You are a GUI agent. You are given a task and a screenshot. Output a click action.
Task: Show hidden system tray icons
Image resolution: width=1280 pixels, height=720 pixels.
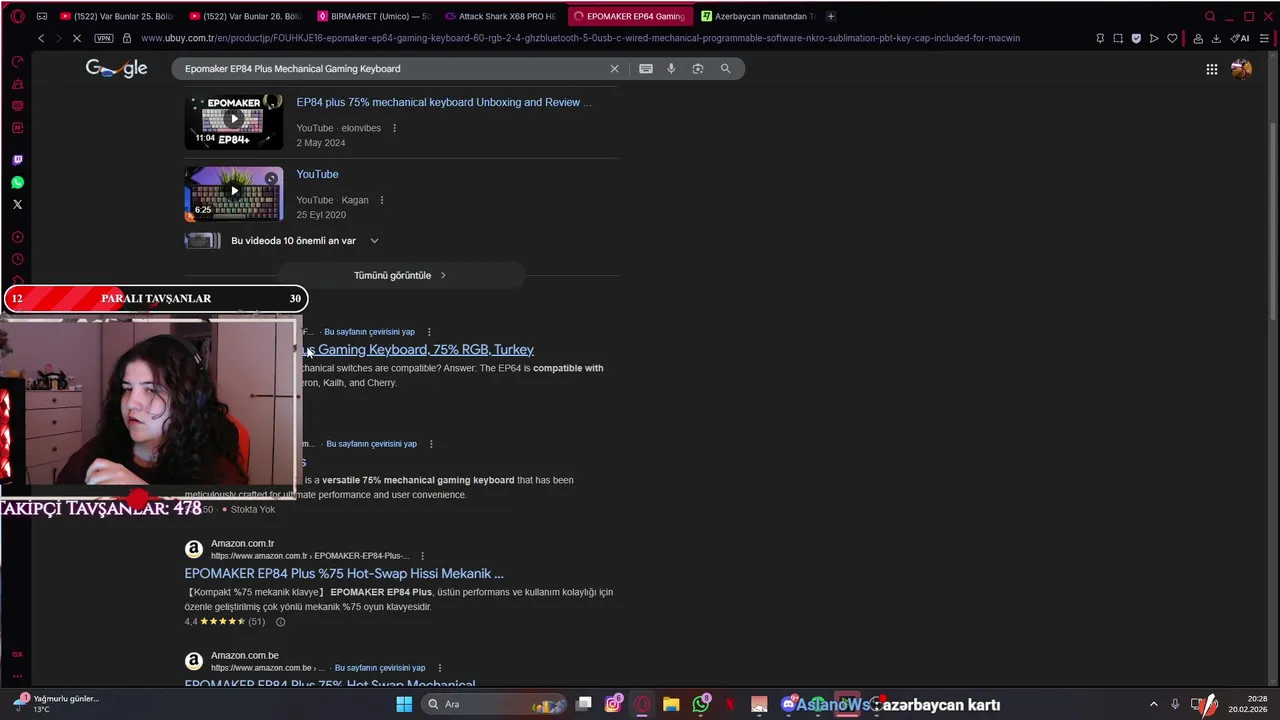point(1153,704)
